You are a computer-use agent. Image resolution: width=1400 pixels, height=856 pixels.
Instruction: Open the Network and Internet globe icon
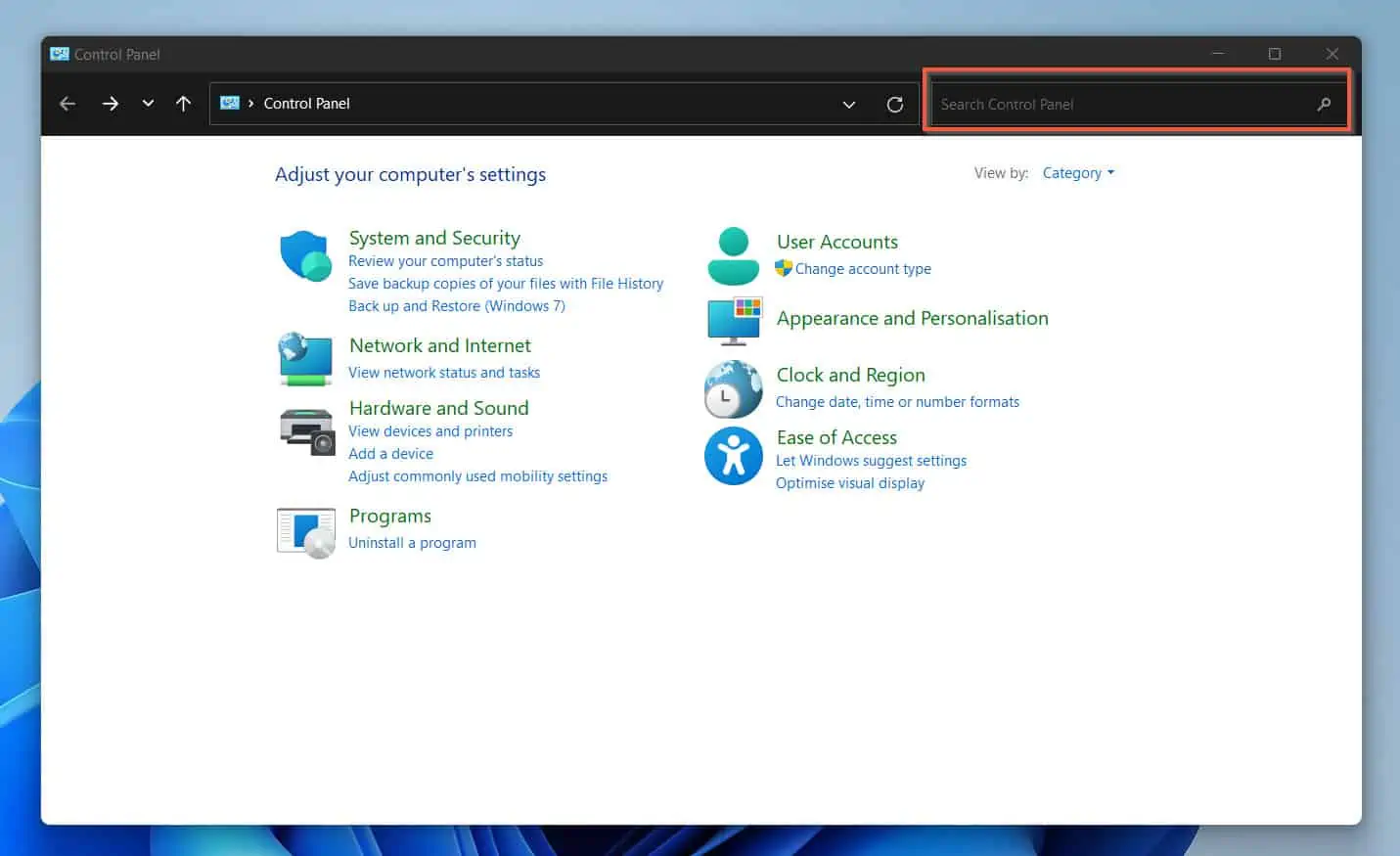[305, 359]
